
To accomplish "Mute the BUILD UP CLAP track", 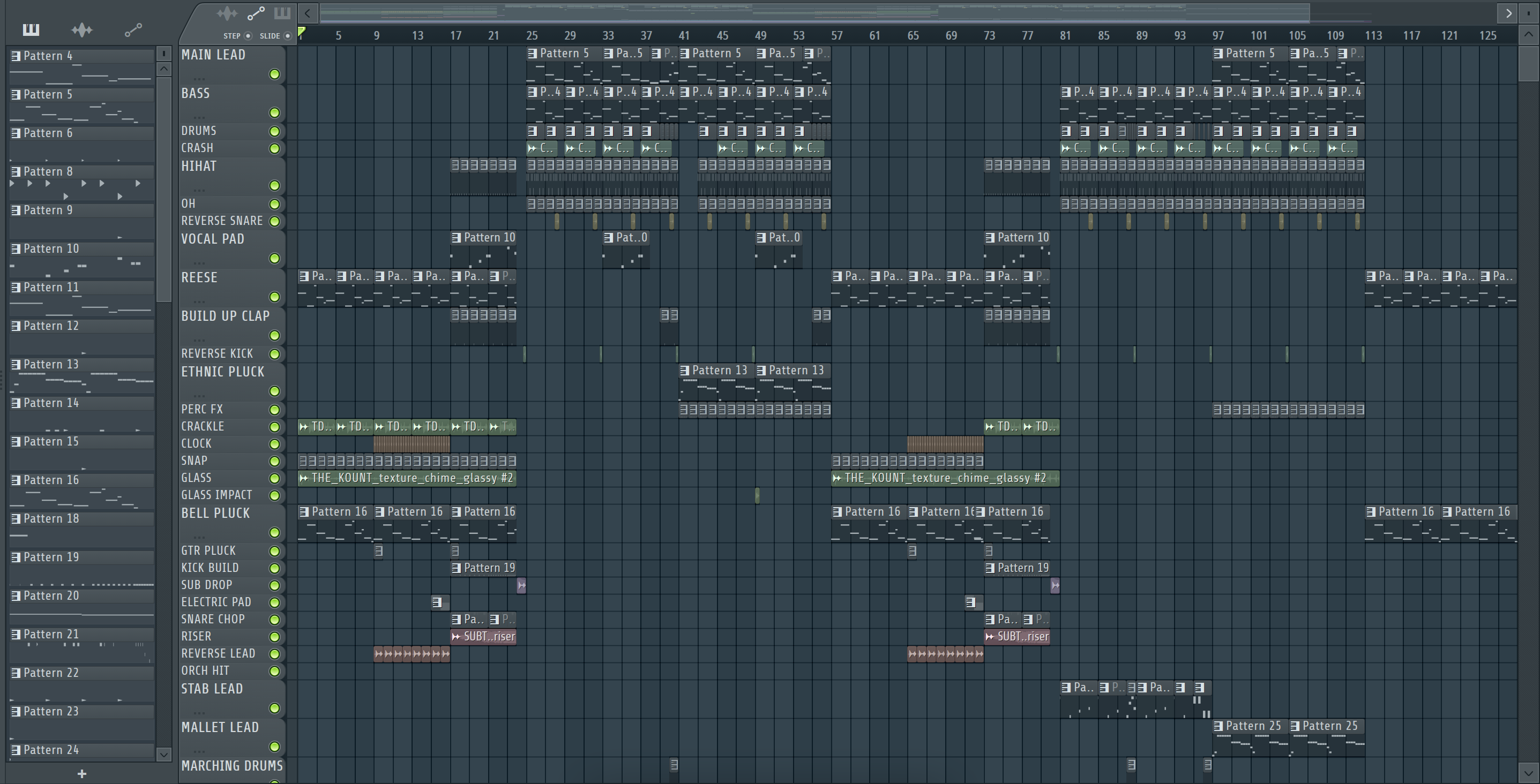I will 274,335.
